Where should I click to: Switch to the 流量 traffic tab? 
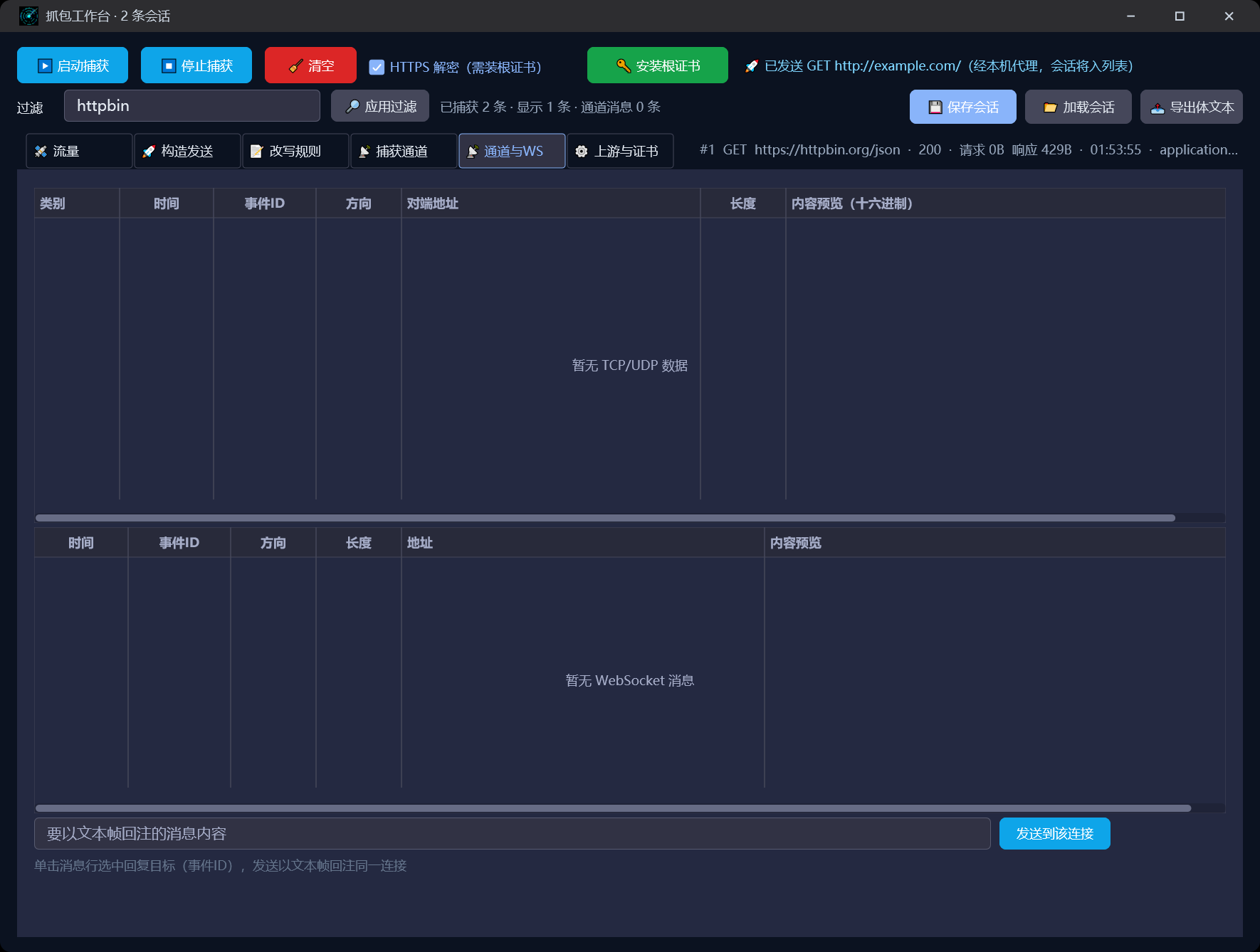79,151
